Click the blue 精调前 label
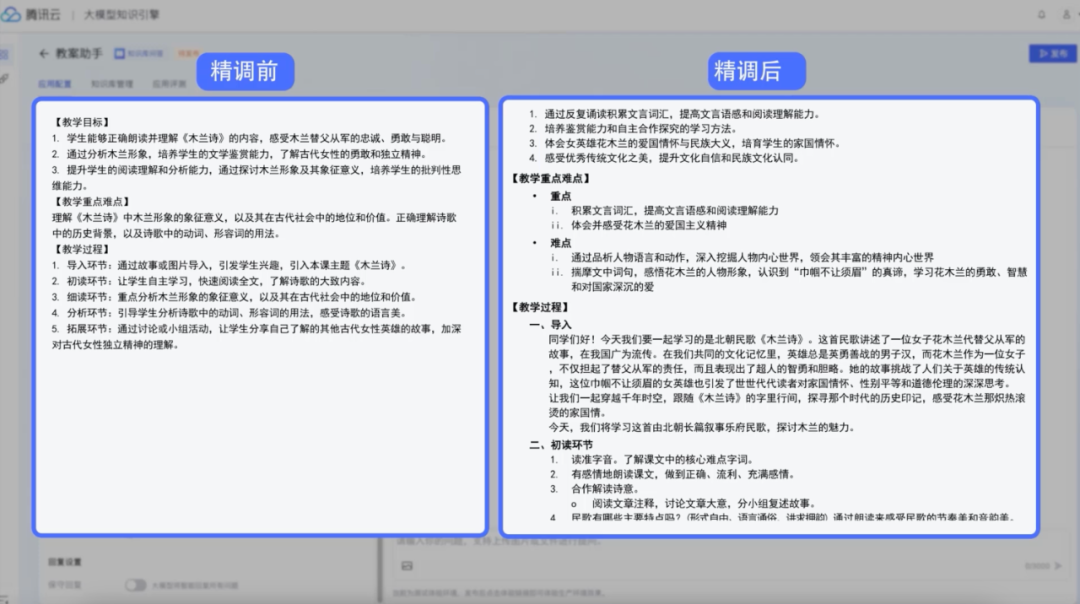Image resolution: width=1080 pixels, height=604 pixels. click(x=244, y=71)
